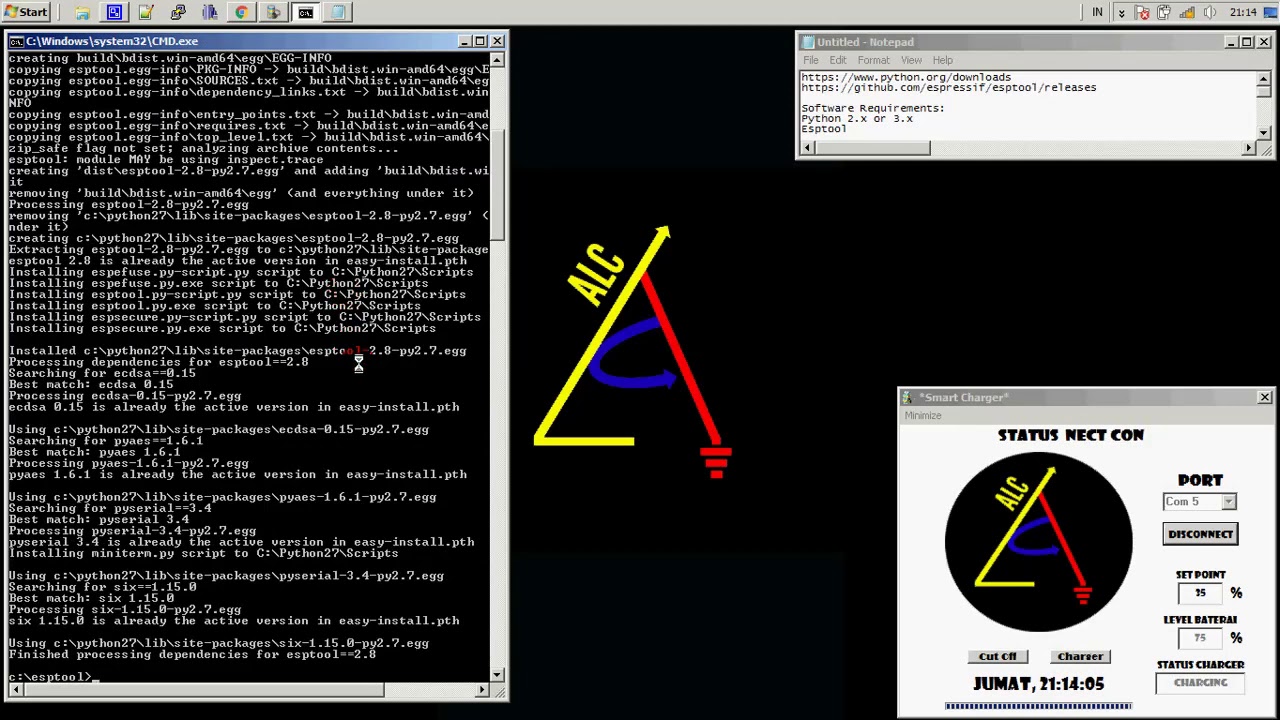Click Minimize menu in Smart Charger
1280x720 pixels.
[x=923, y=415]
